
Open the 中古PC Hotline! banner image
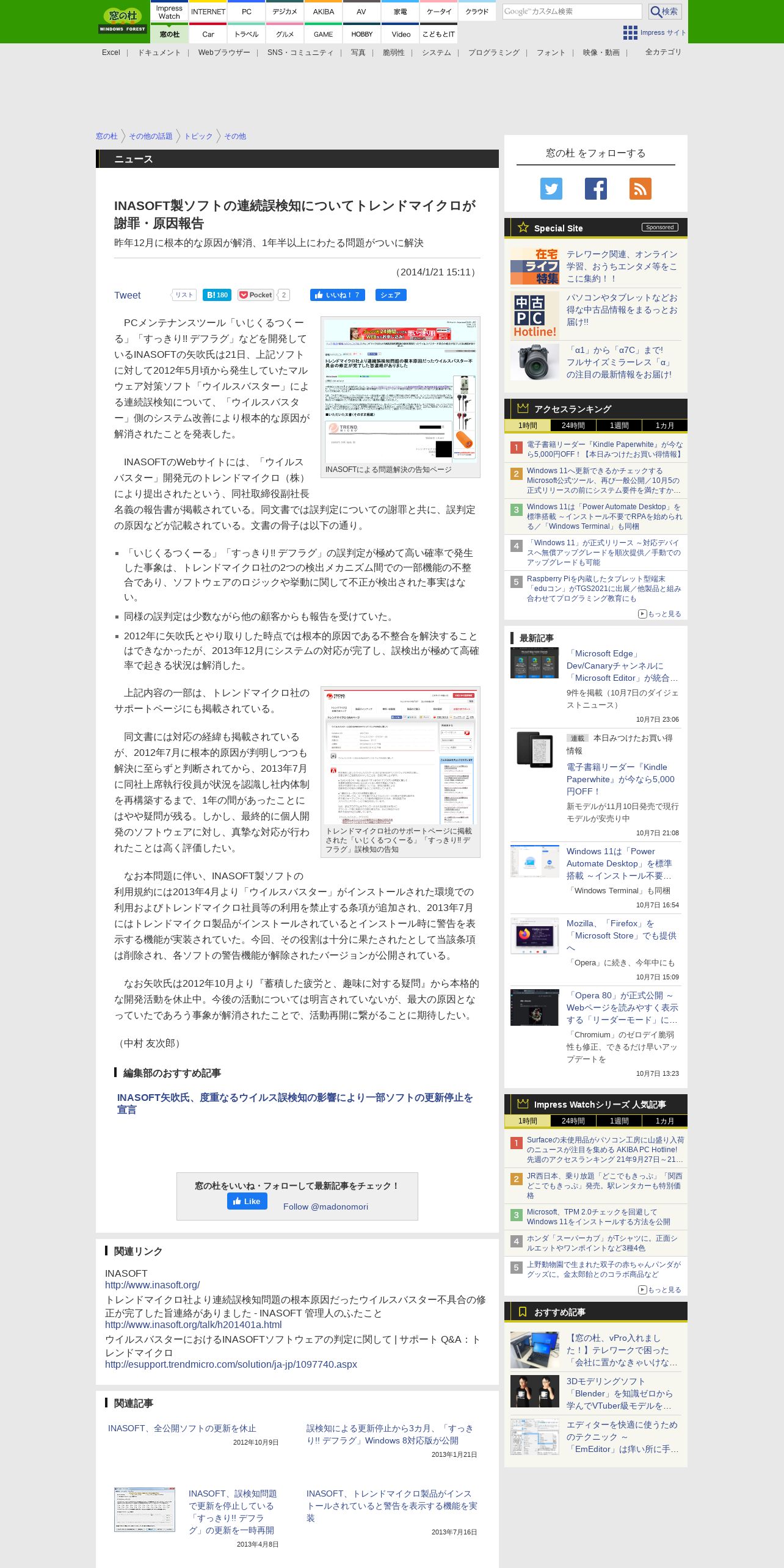coord(534,315)
